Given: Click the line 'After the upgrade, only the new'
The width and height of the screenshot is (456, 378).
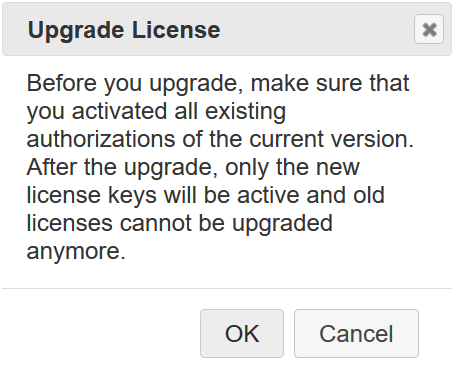Looking at the screenshot, I should (x=193, y=167).
